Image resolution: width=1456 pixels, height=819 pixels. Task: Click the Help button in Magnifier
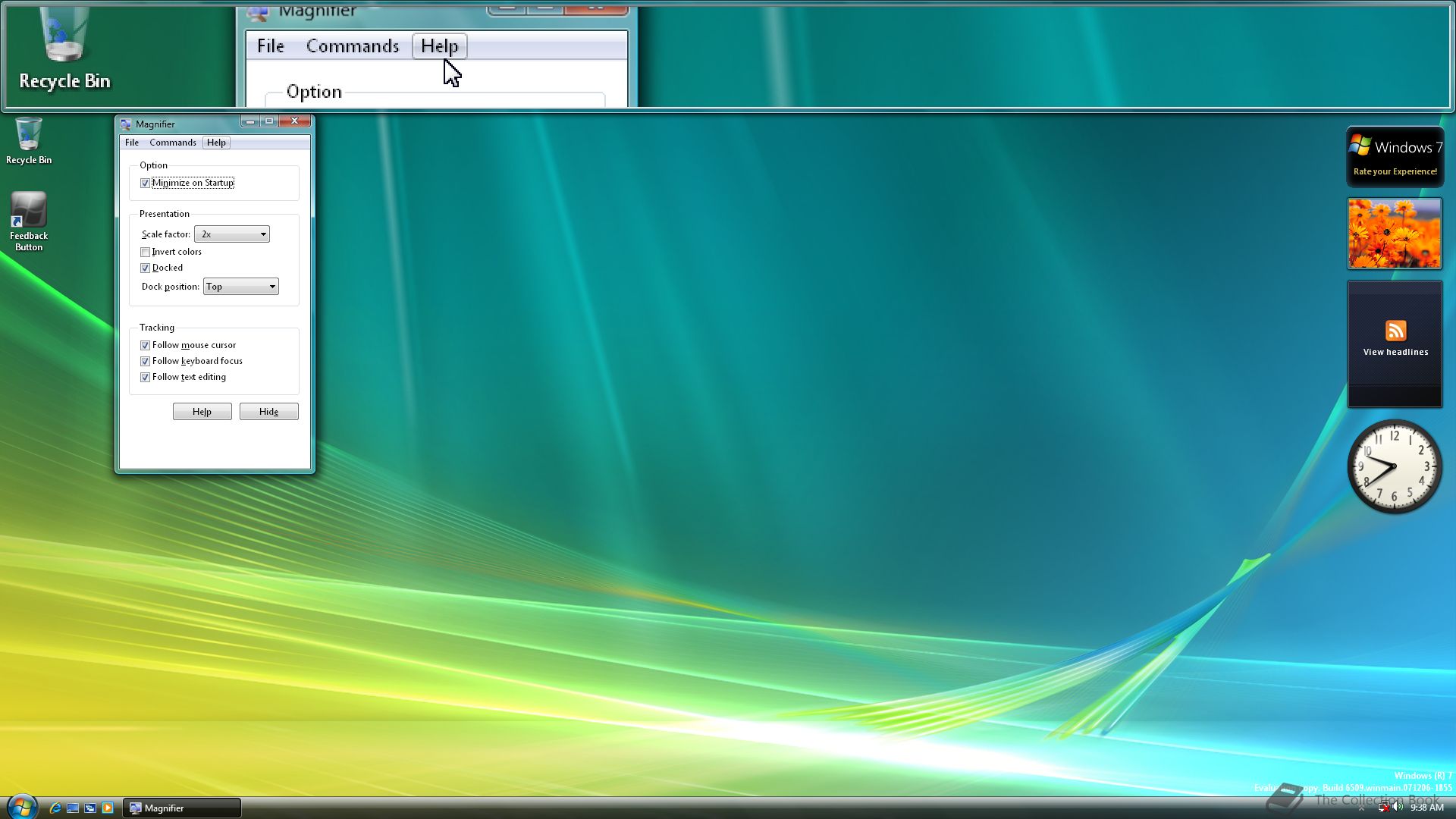tap(202, 412)
